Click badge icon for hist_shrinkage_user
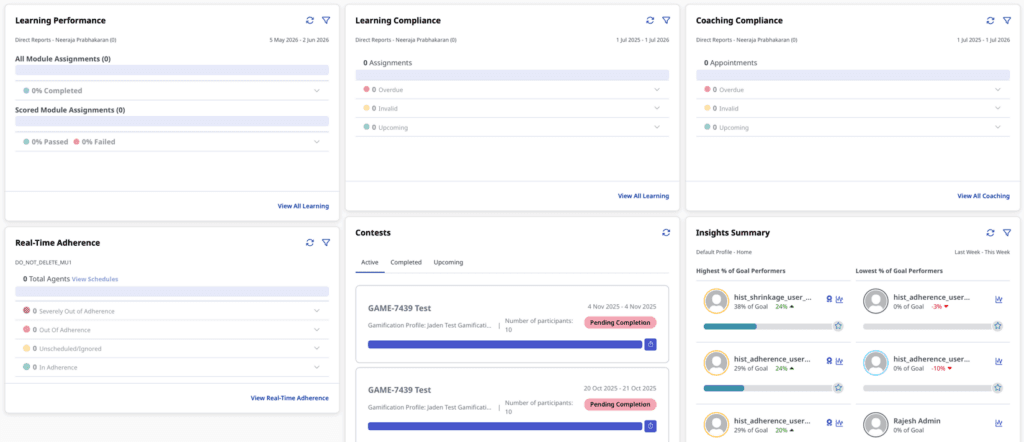The image size is (1024, 442). coord(829,300)
